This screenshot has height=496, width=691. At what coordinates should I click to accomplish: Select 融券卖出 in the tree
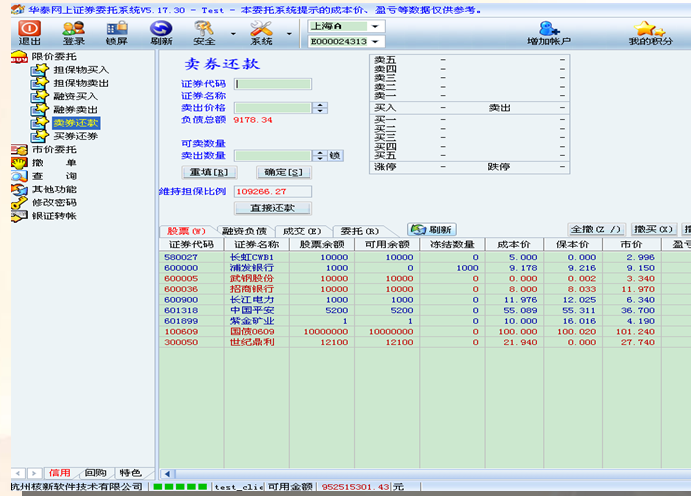(75, 109)
